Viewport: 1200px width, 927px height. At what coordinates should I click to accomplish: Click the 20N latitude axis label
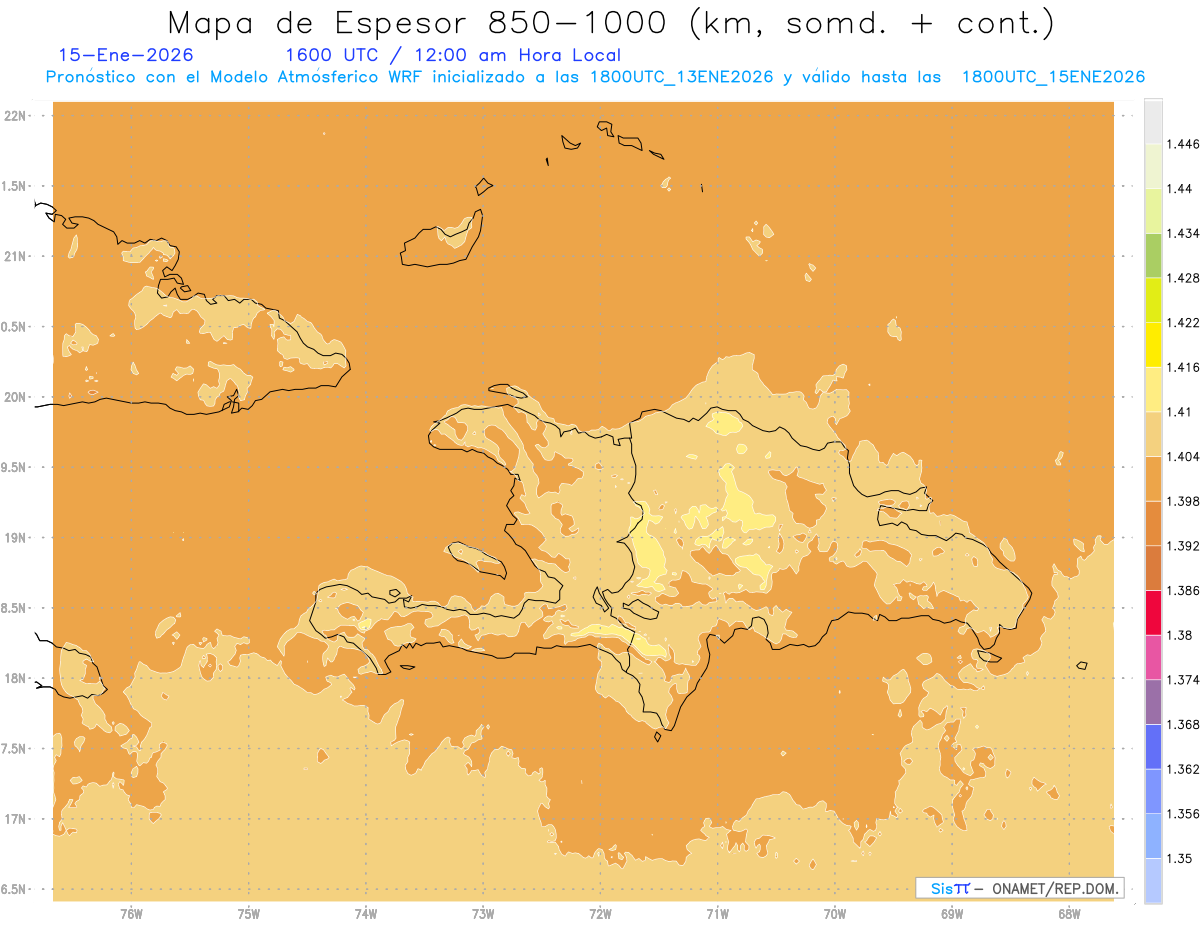[15, 398]
